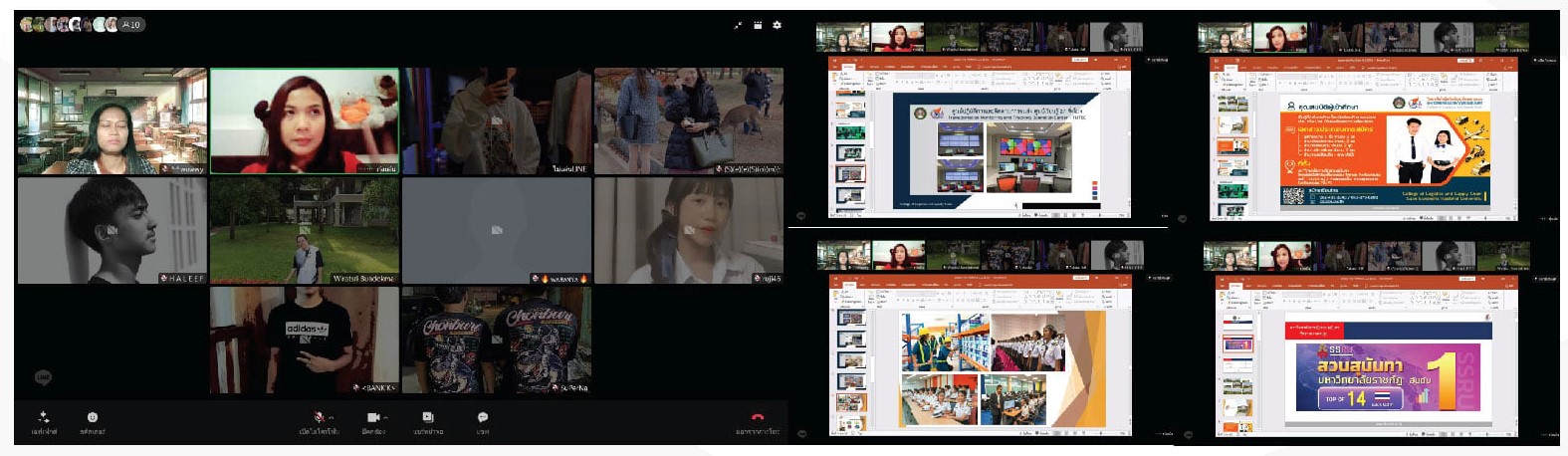Unmute the microphone in the call bar
Screen dimensions: 1568x456
pos(319,417)
